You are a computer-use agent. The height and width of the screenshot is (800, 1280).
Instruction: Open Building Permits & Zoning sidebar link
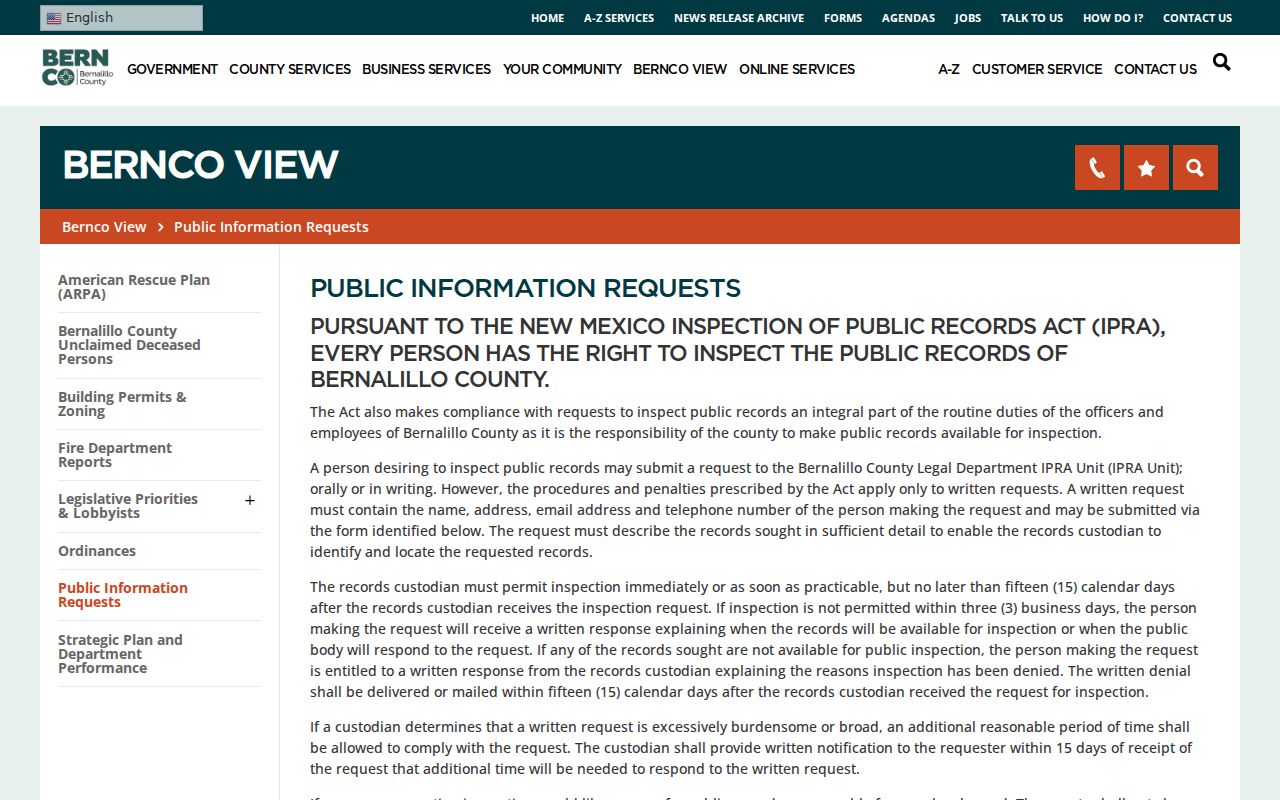(122, 404)
